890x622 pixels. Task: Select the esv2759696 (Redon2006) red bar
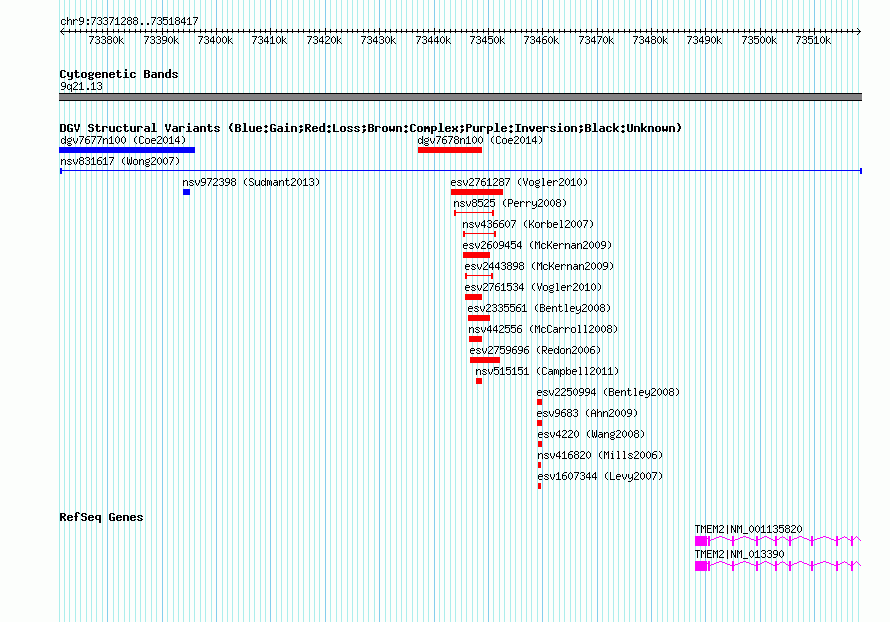click(x=485, y=360)
